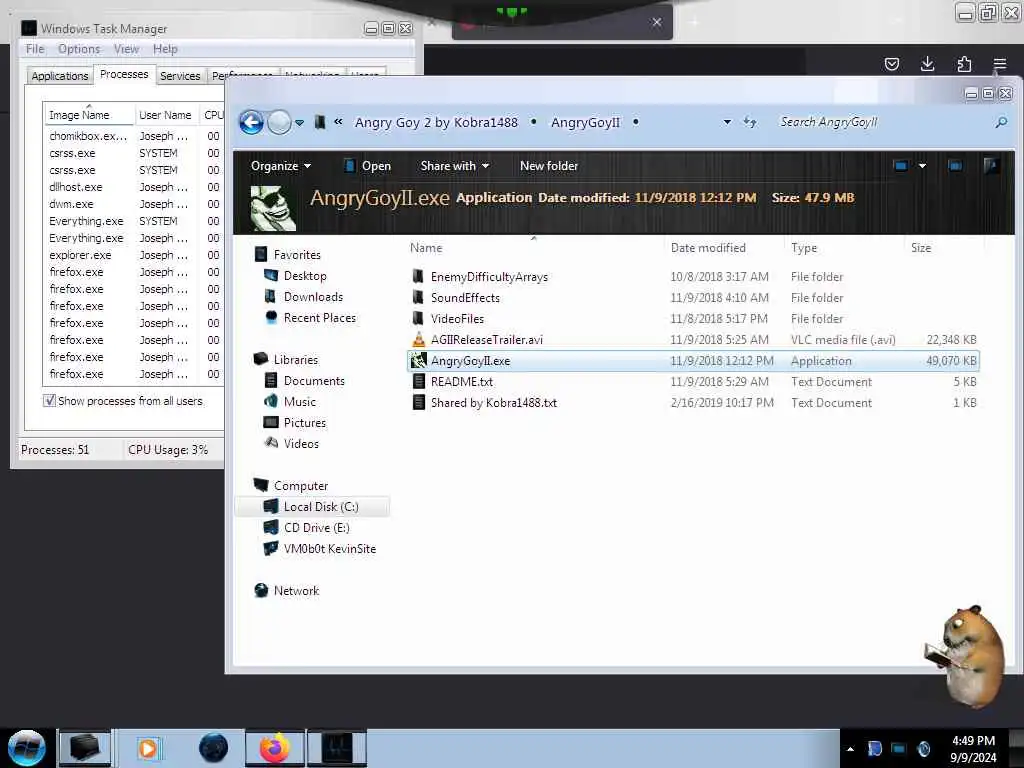Select the CD Drive (E:) icon
The image size is (1024, 768).
coord(270,527)
